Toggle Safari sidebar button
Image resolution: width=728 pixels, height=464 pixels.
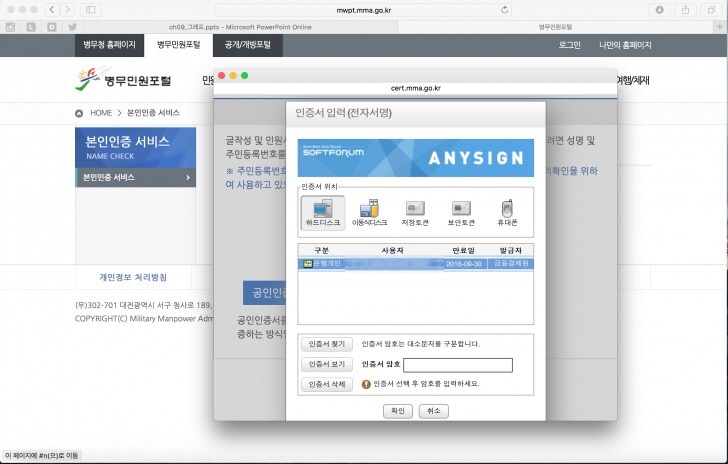[x=90, y=9]
